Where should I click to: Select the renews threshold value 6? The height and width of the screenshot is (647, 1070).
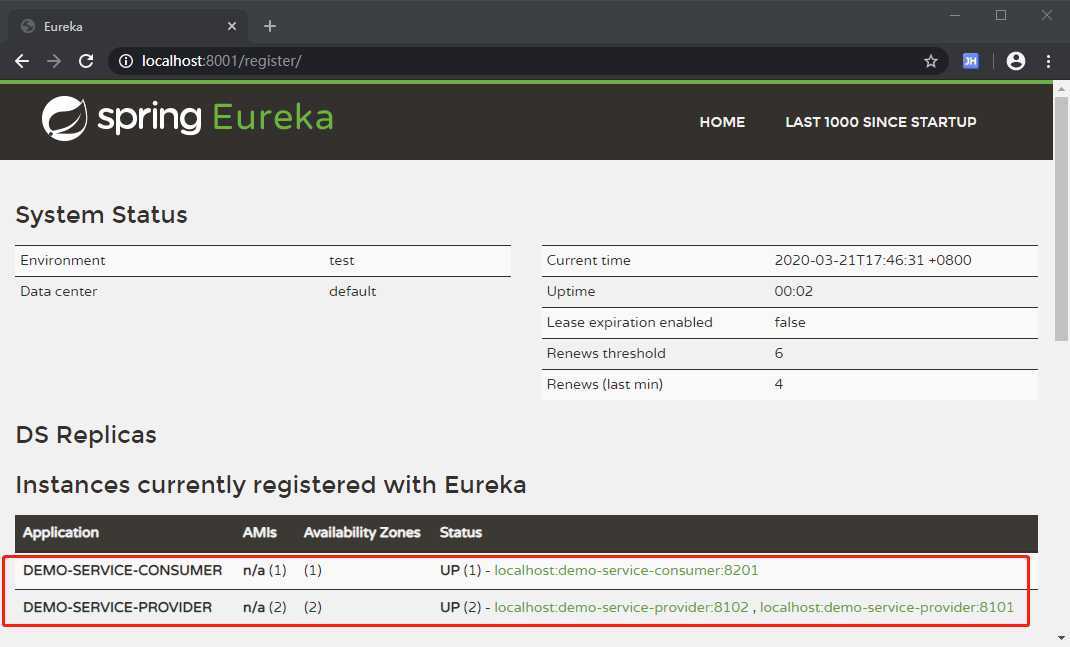tap(779, 353)
